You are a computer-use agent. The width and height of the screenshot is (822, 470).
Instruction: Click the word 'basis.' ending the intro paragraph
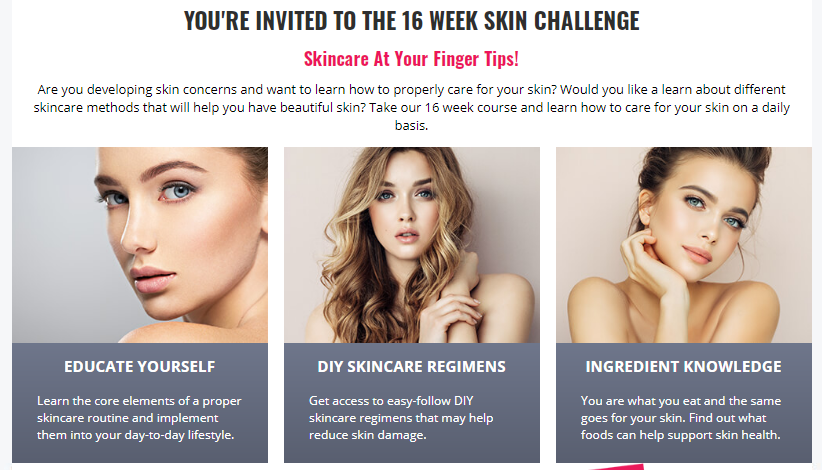pos(412,126)
